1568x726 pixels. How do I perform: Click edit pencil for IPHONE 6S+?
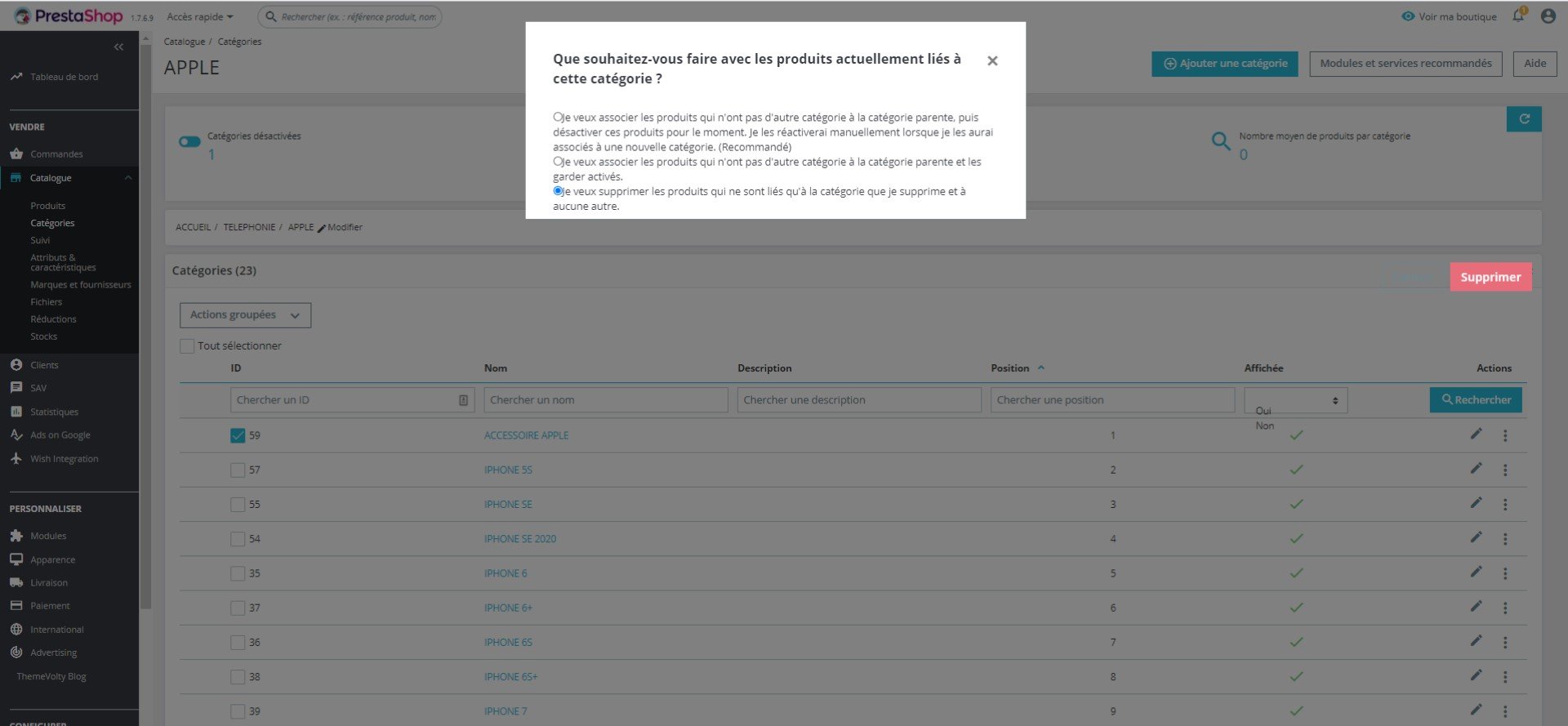click(x=1476, y=675)
